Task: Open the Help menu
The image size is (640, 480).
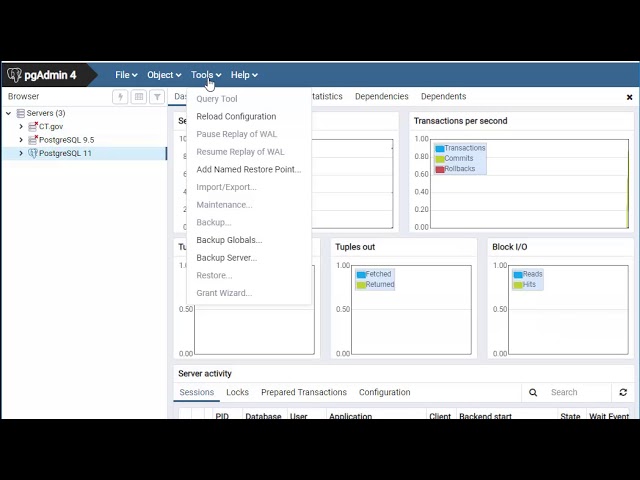Action: 244,75
